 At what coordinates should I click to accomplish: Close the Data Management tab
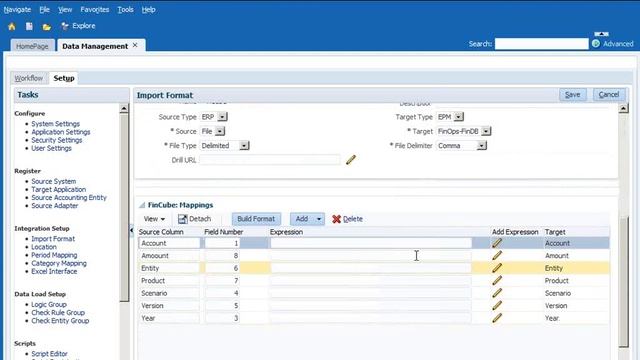pyautogui.click(x=135, y=45)
